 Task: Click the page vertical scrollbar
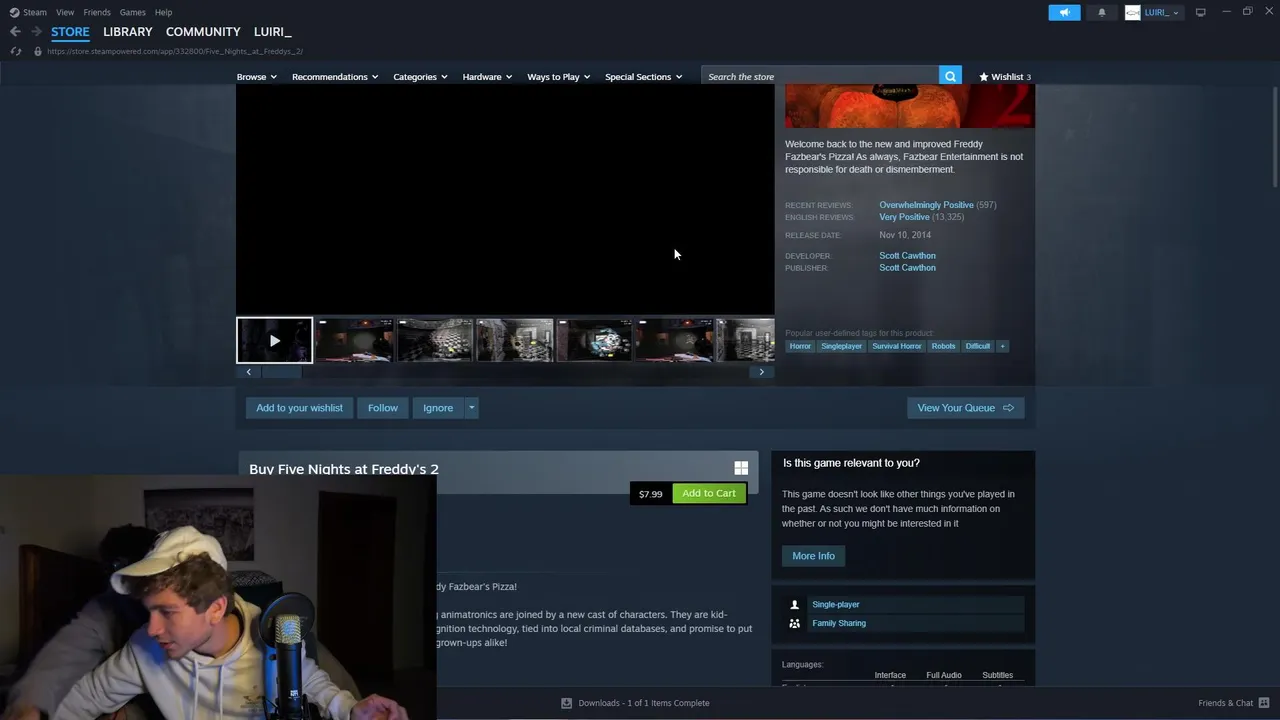[x=1274, y=135]
